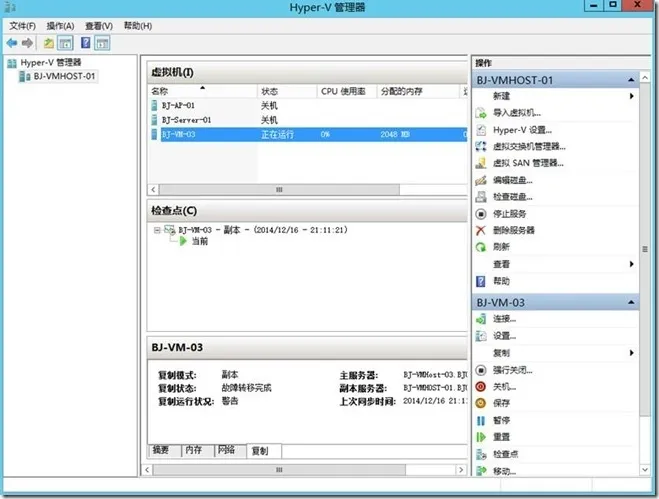Image resolution: width=659 pixels, height=499 pixels.
Task: Click the 帮助 icon in actions pane
Action: click(x=481, y=281)
